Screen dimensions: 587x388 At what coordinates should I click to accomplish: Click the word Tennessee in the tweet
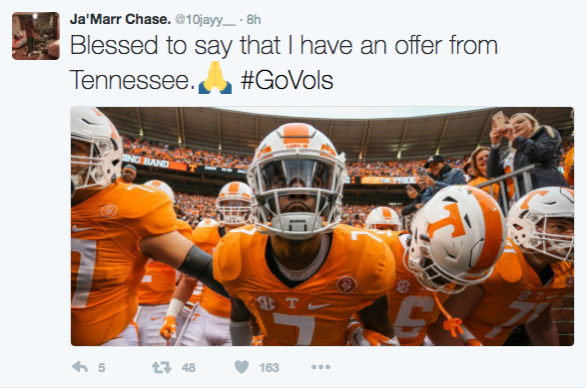[x=132, y=80]
